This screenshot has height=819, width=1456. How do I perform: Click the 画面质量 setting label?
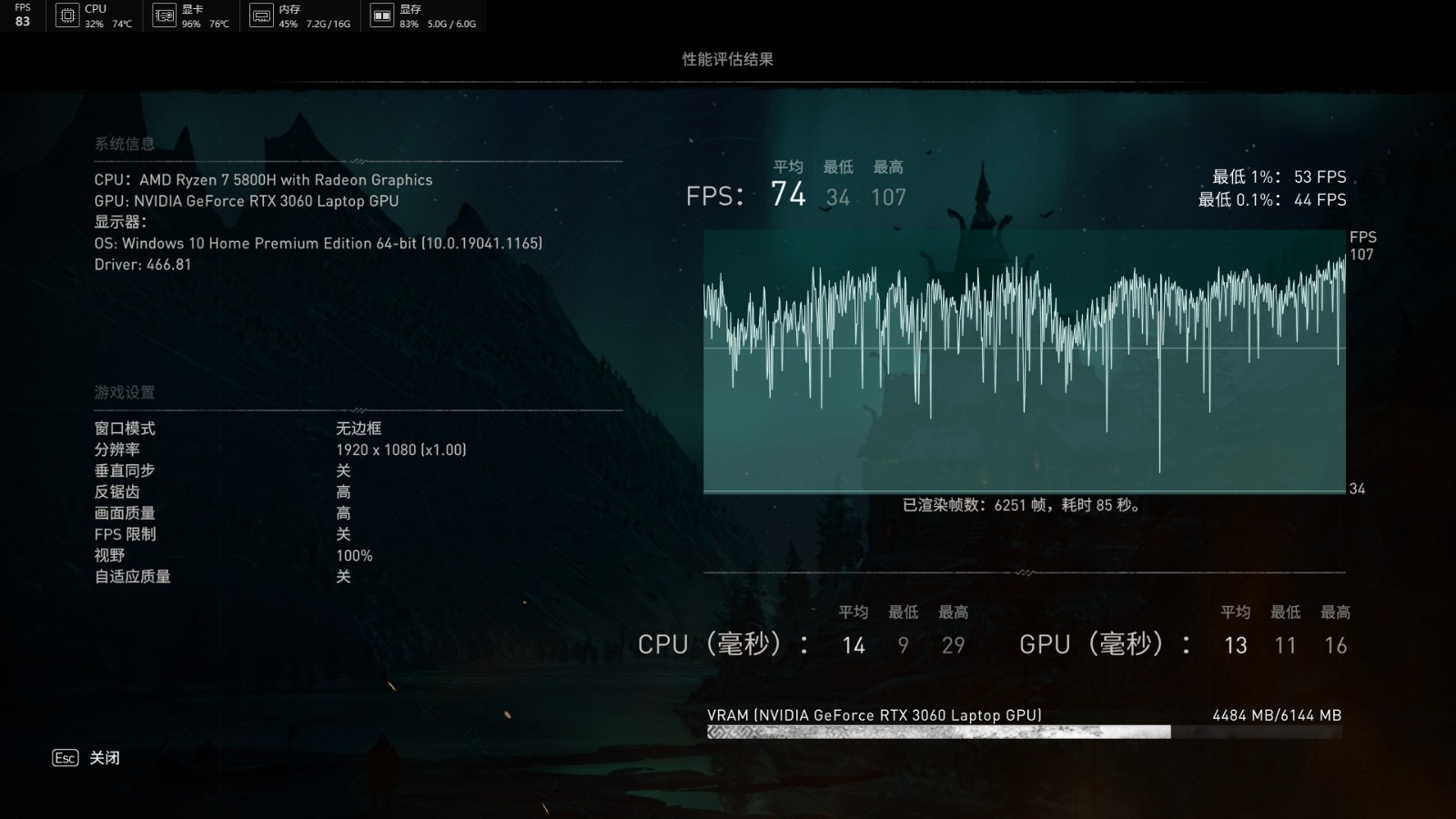125,513
